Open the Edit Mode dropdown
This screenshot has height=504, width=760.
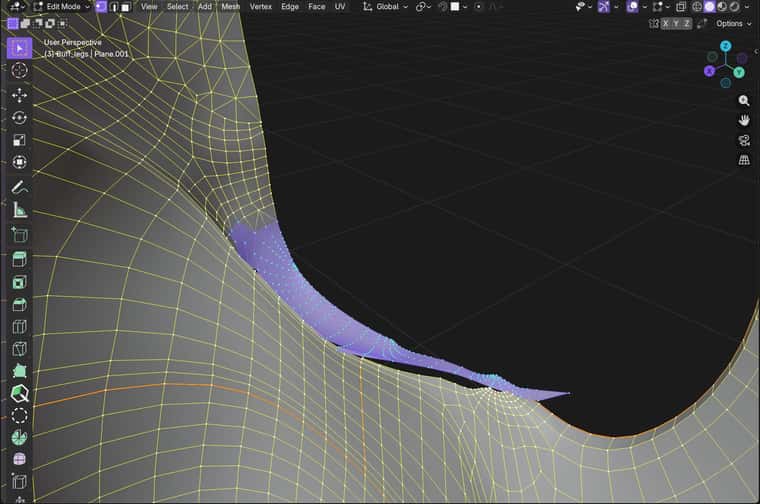62,6
